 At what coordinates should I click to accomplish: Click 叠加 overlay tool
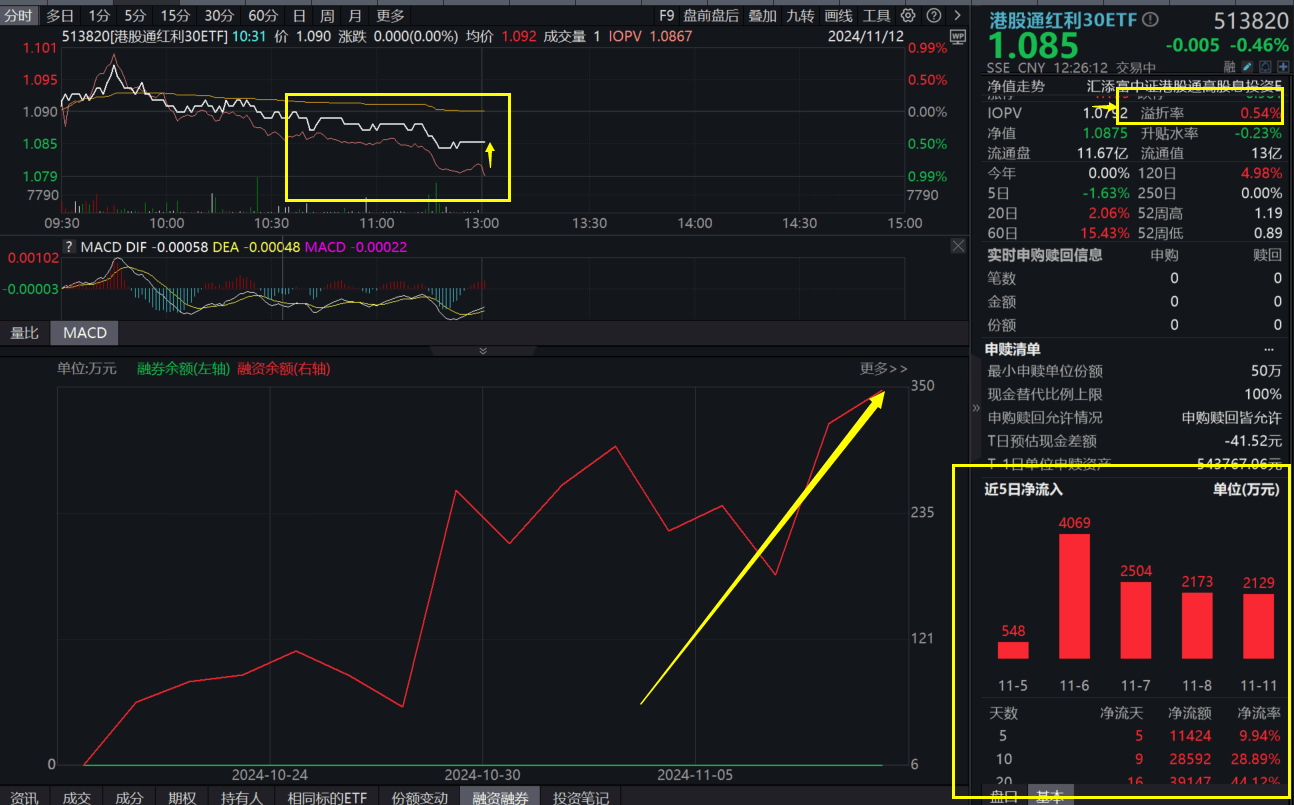[762, 15]
